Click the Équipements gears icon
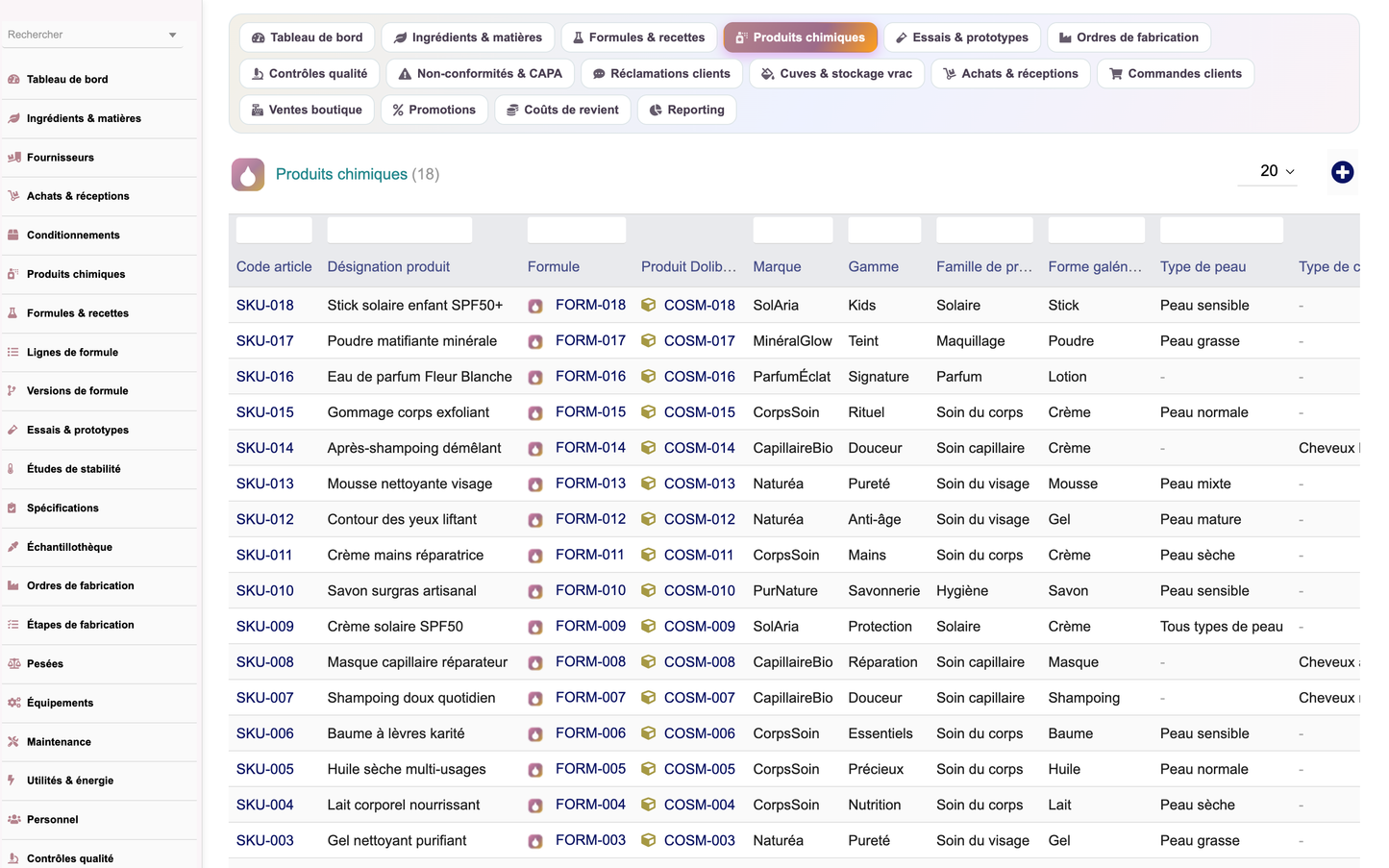Screen dimensions: 1389x868 pos(13,703)
